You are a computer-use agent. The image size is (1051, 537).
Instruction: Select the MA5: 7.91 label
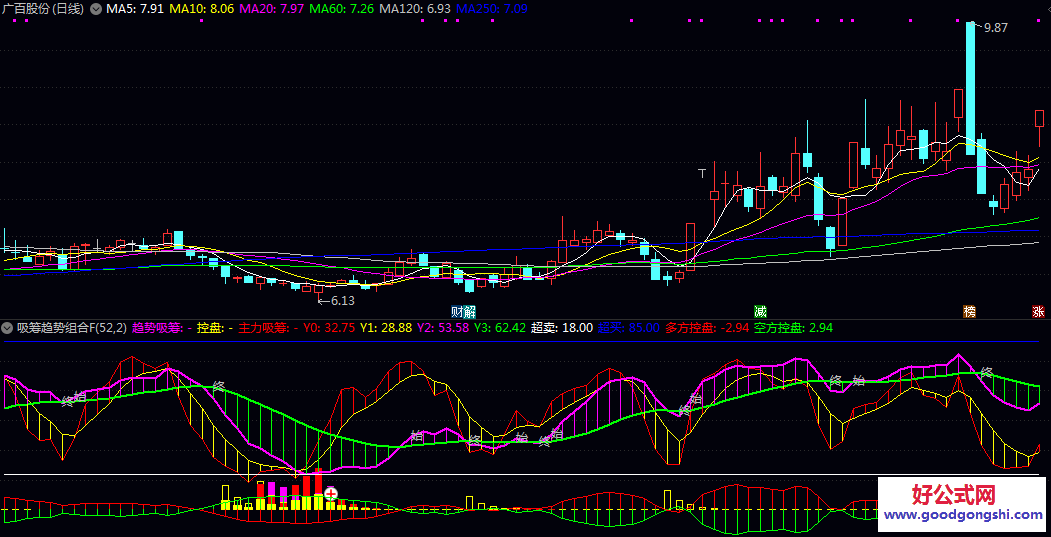137,9
